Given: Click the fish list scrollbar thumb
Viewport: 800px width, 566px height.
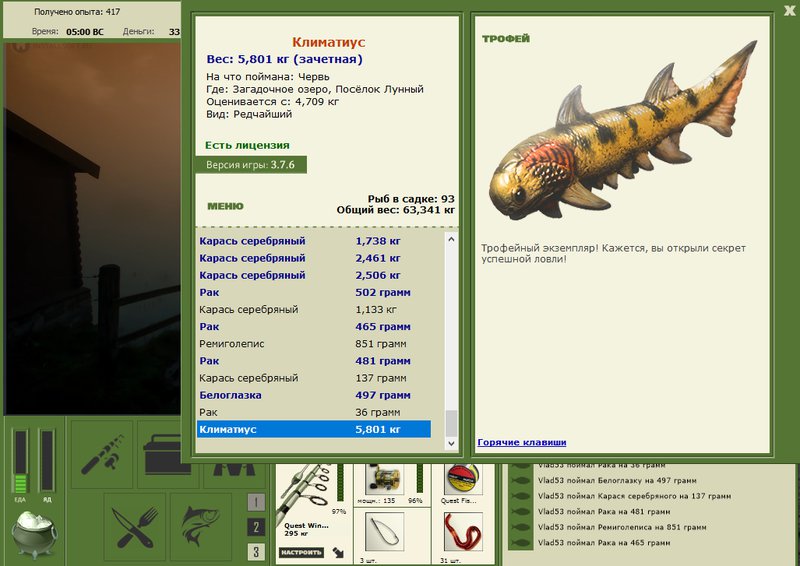Looking at the screenshot, I should tap(451, 423).
